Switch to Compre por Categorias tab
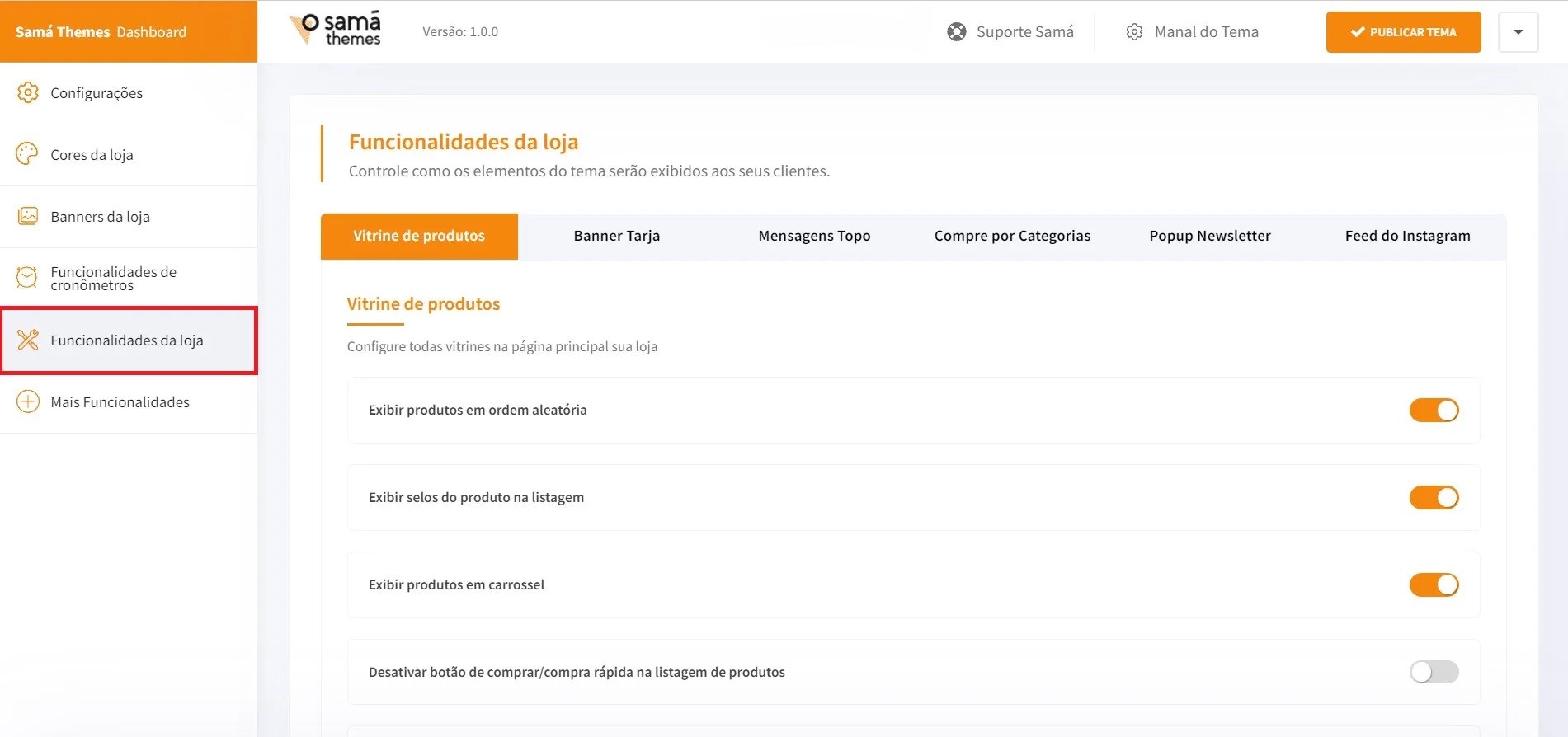This screenshot has height=737, width=1568. [x=1012, y=236]
